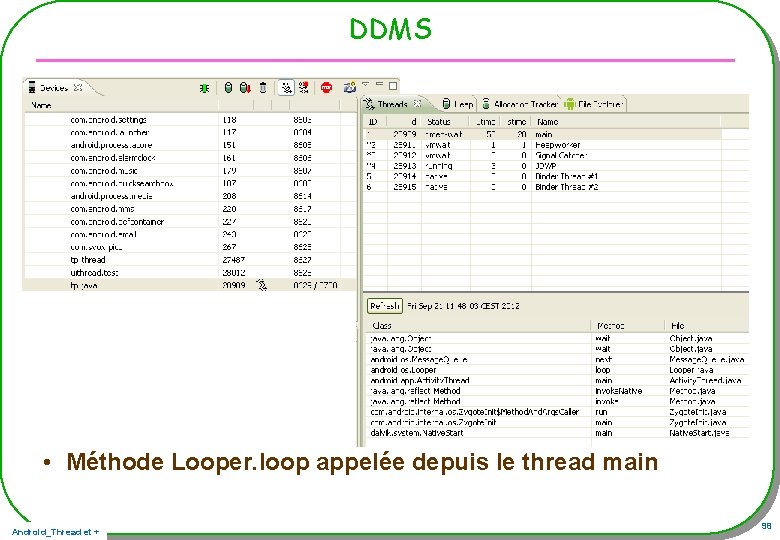Select the com.android.defcontainer process
The image size is (780, 540).
pyautogui.click(x=190, y=222)
